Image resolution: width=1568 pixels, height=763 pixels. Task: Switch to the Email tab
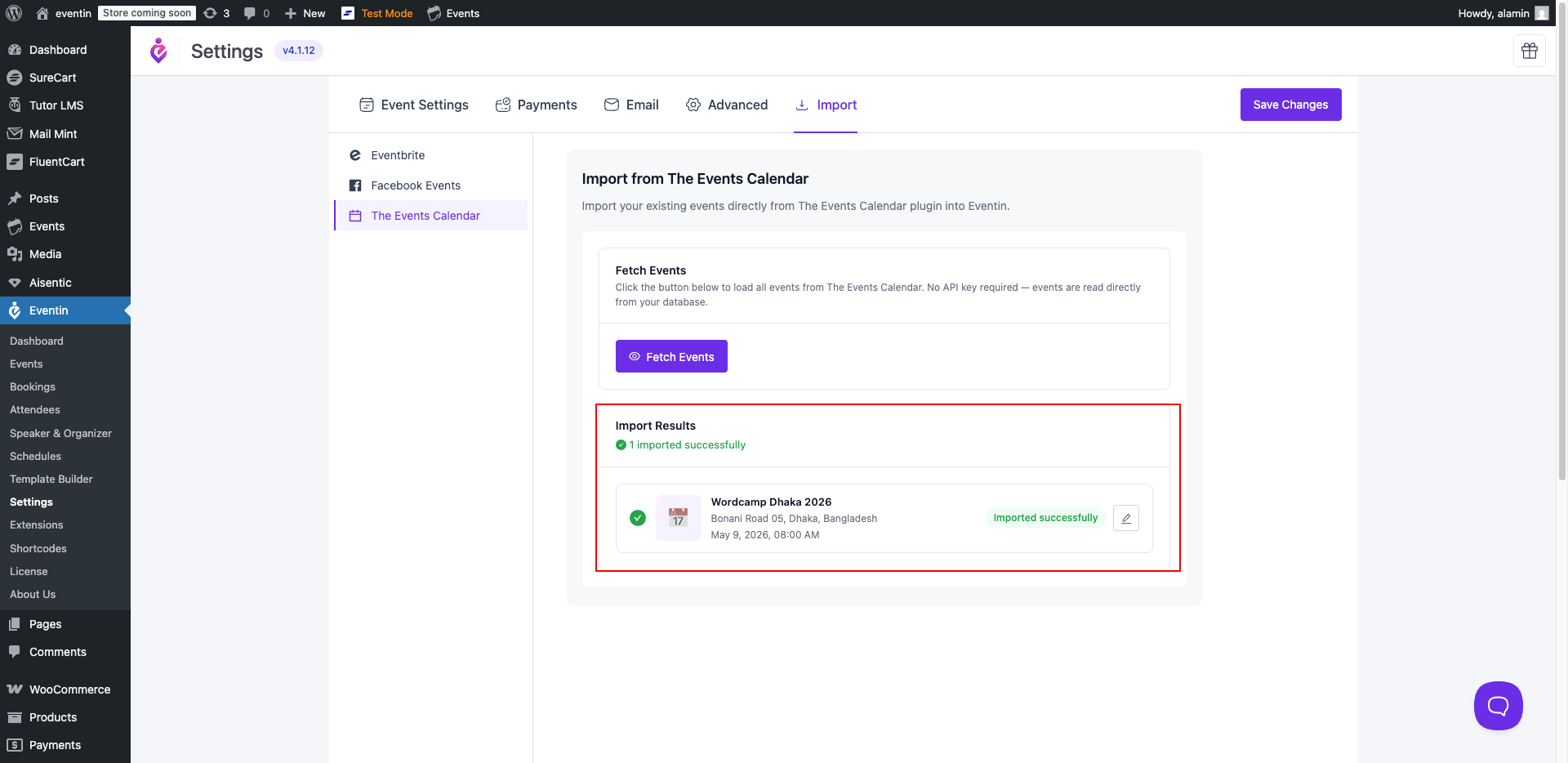click(x=631, y=105)
